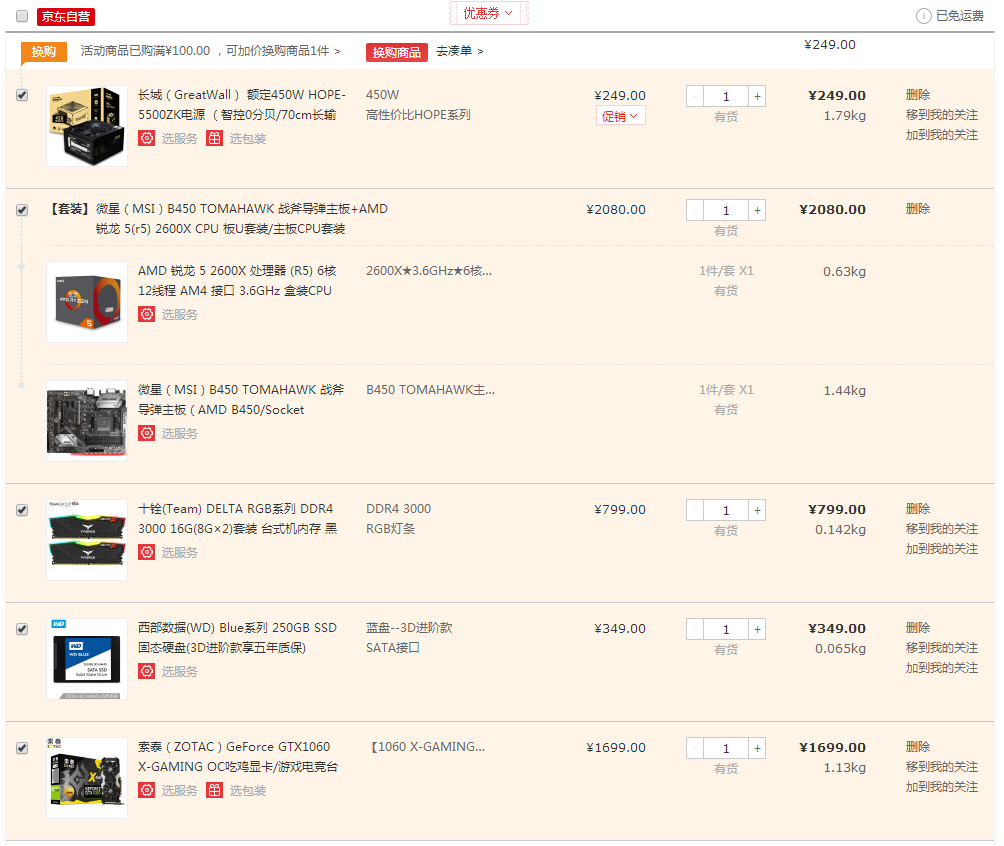The height and width of the screenshot is (846, 1004).
Task: Delete the Team DELTA RGB memory from cart
Action: (918, 508)
